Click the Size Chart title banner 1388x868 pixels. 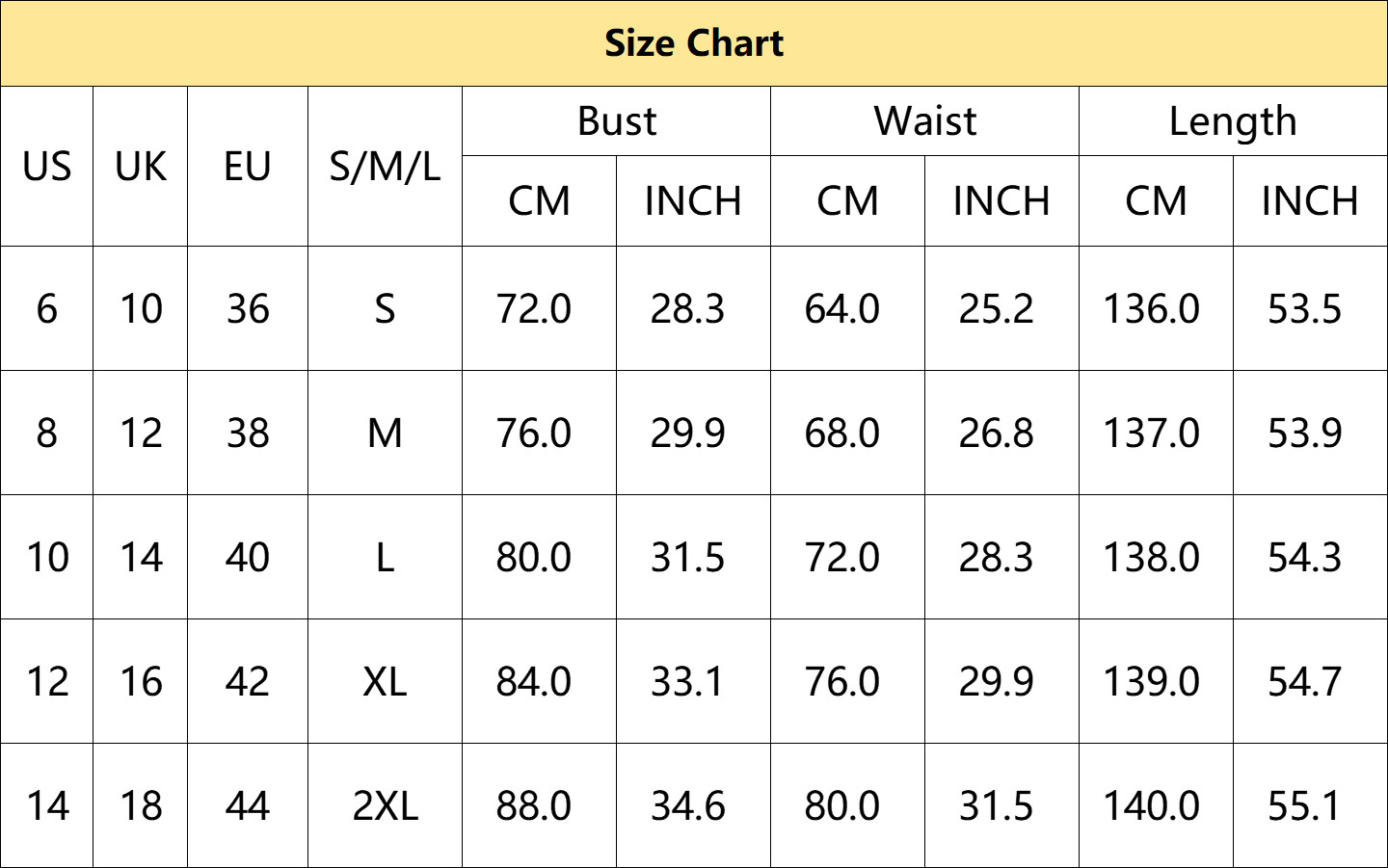[694, 43]
